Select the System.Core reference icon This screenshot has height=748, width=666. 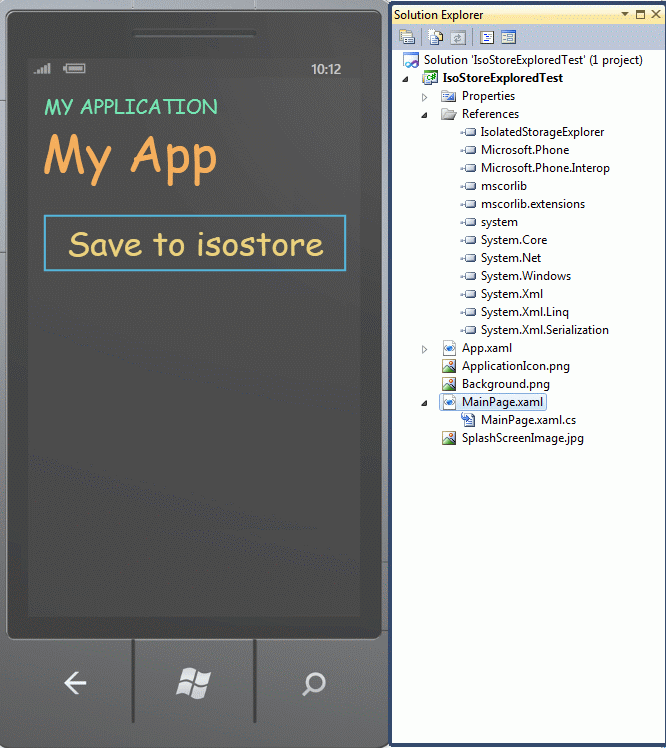click(x=468, y=240)
